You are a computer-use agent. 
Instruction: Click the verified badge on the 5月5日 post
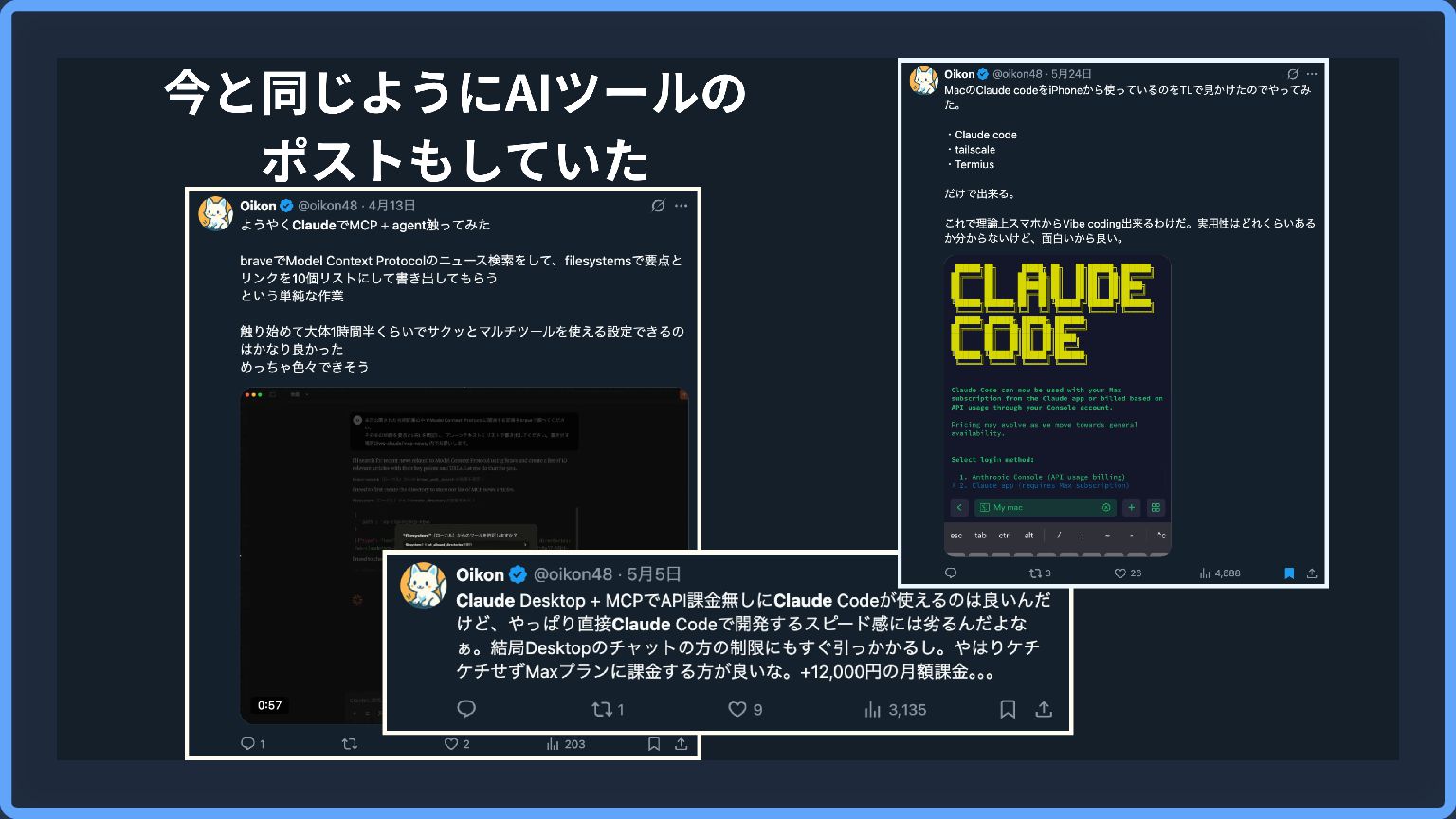pyautogui.click(x=518, y=574)
